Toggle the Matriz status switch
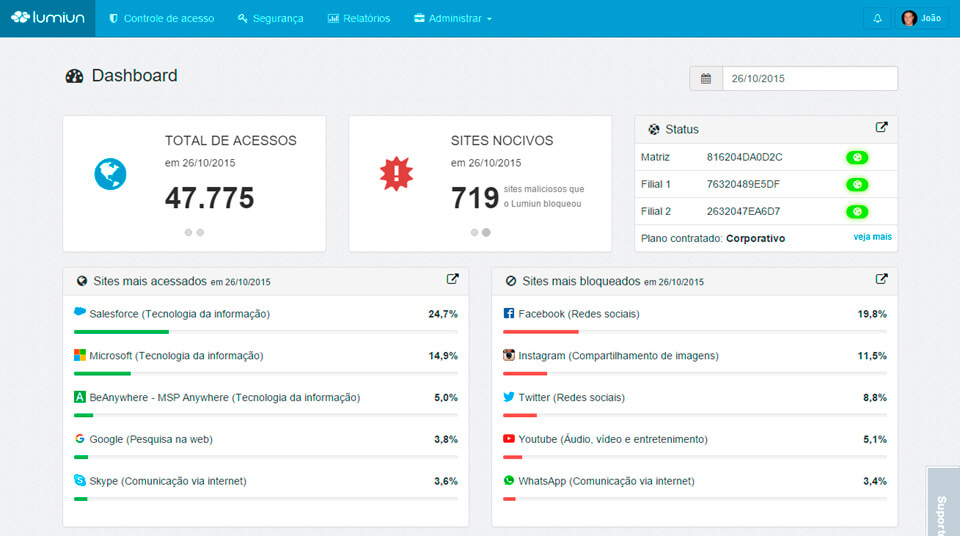The image size is (960, 536). 857,157
